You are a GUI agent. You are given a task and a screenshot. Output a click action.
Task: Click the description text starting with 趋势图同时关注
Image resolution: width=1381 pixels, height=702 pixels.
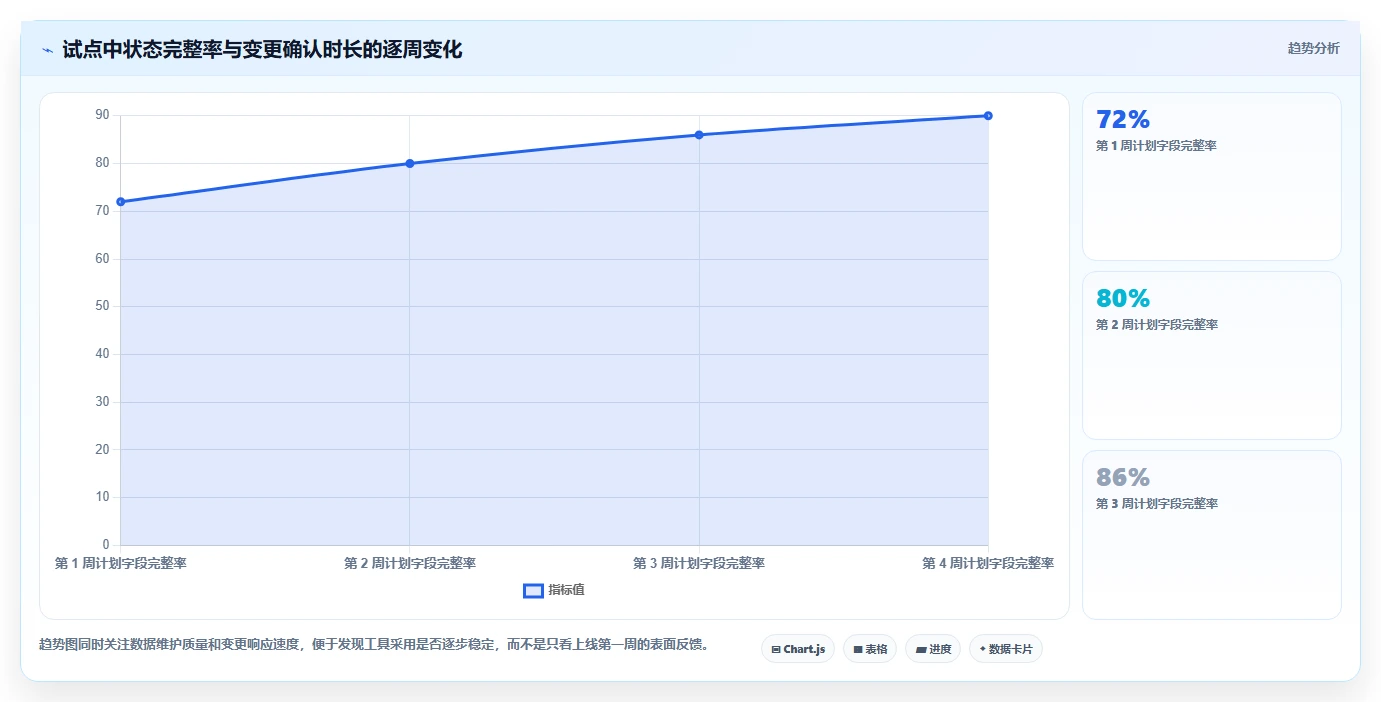374,645
